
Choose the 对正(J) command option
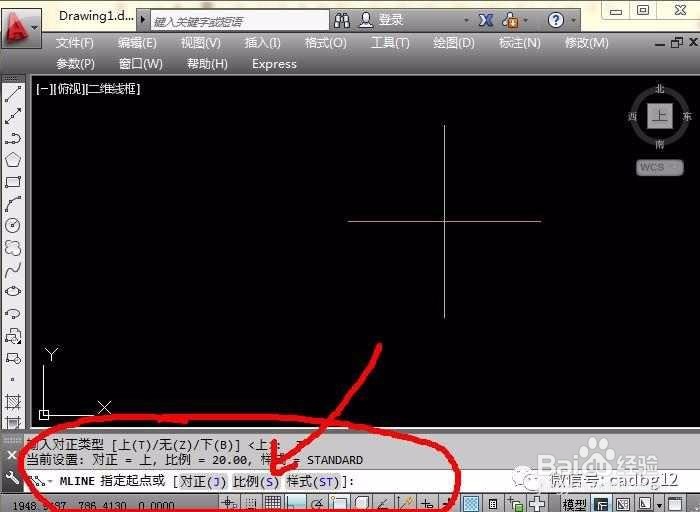tap(203, 482)
